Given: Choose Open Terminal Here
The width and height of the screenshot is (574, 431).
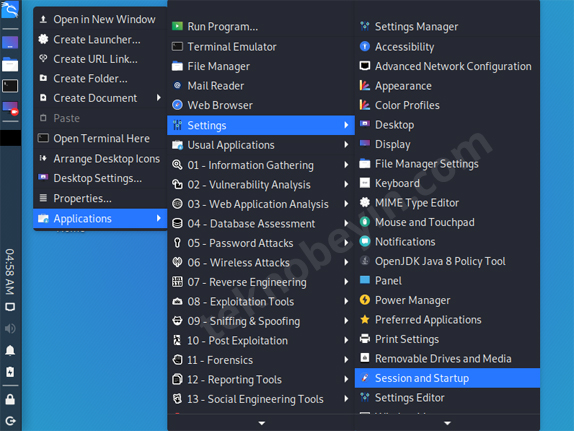Looking at the screenshot, I should point(100,138).
